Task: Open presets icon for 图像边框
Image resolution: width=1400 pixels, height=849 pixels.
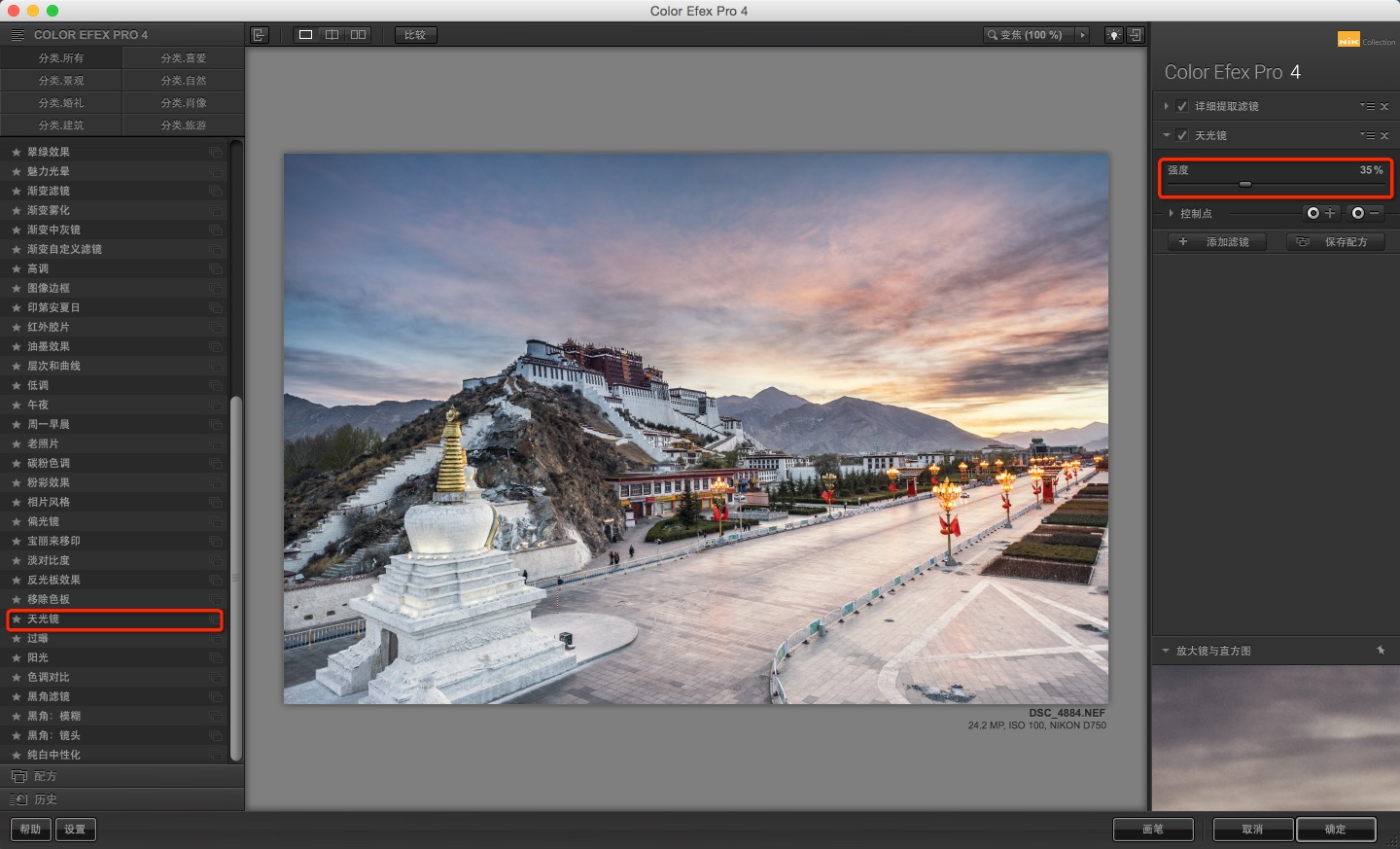Action: pos(215,289)
